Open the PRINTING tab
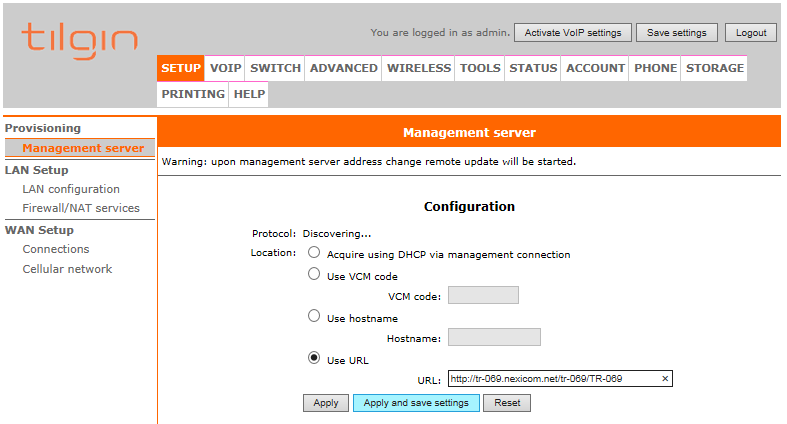The image size is (787, 424). (193, 94)
